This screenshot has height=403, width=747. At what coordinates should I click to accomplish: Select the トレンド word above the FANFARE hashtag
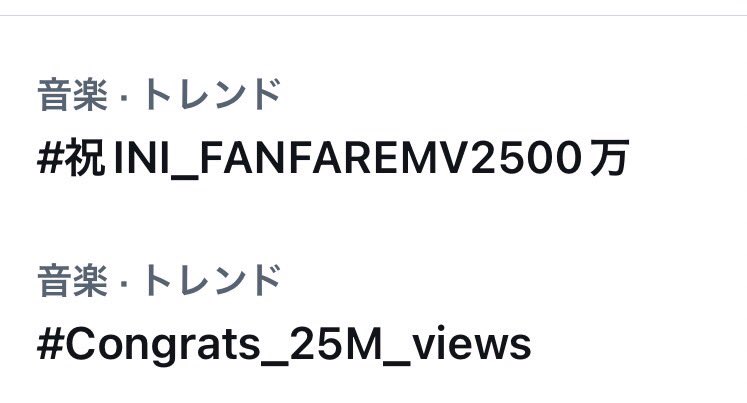pyautogui.click(x=211, y=94)
